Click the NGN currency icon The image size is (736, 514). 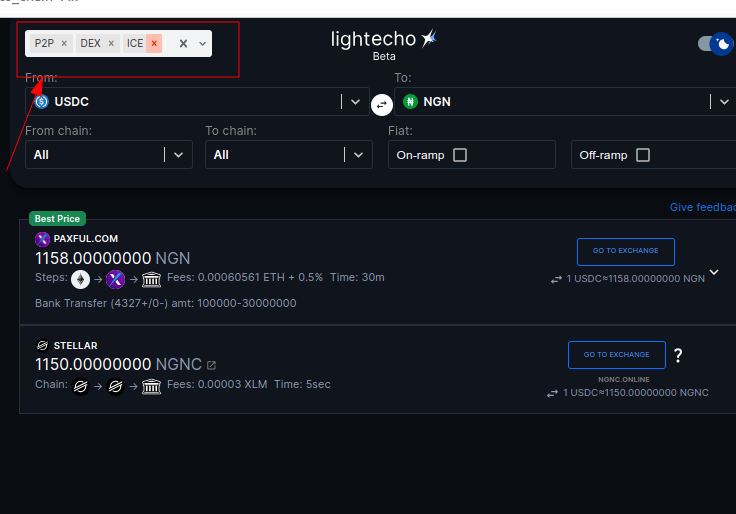(410, 101)
